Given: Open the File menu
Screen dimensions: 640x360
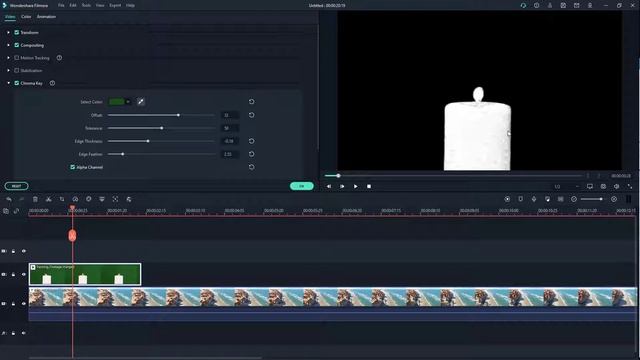Looking at the screenshot, I should pyautogui.click(x=61, y=5).
